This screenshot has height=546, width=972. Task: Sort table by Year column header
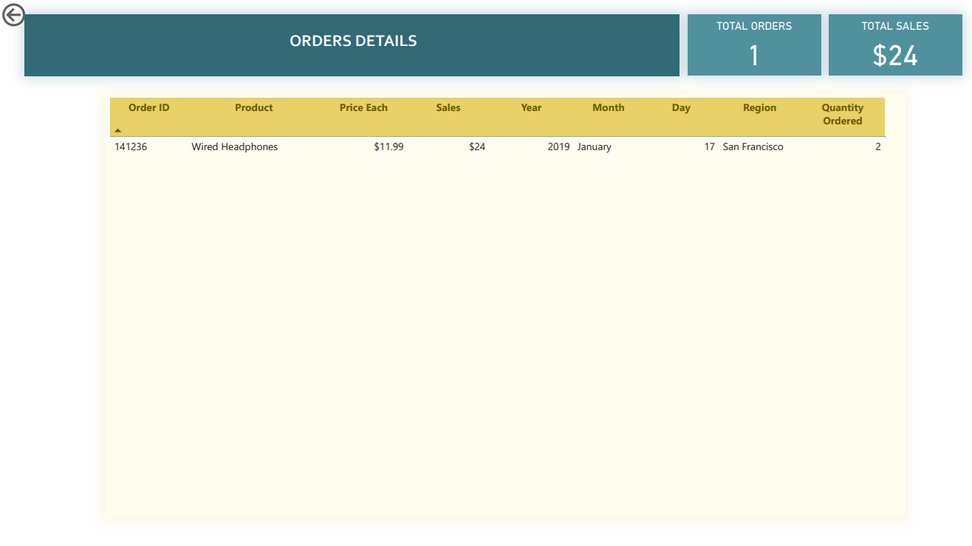point(531,108)
